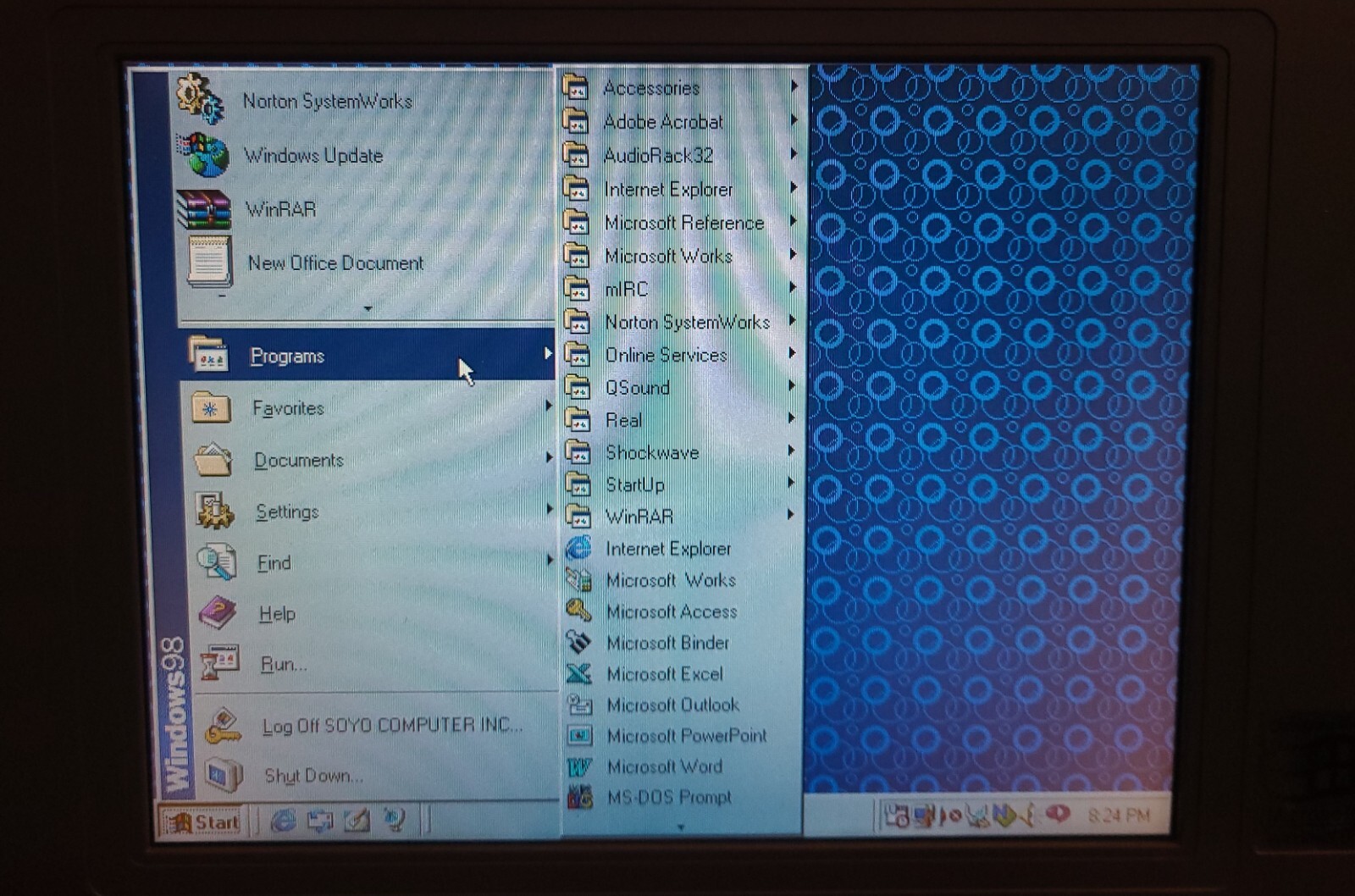Screen dimensions: 1355x896
Task: Click View Channels Quick Launch icon
Action: 394,819
